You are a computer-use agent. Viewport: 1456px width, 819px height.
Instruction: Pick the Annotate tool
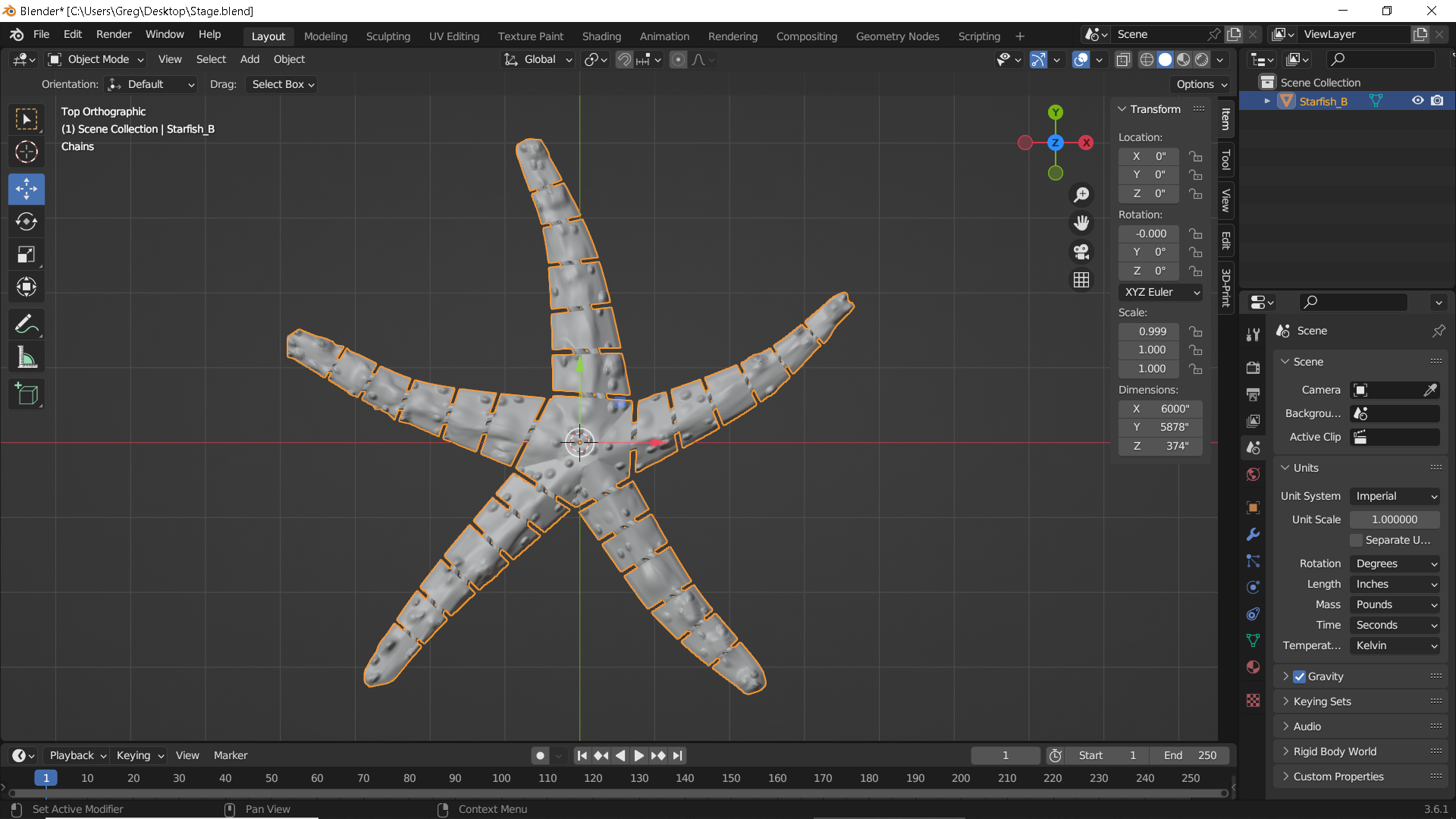pos(27,325)
